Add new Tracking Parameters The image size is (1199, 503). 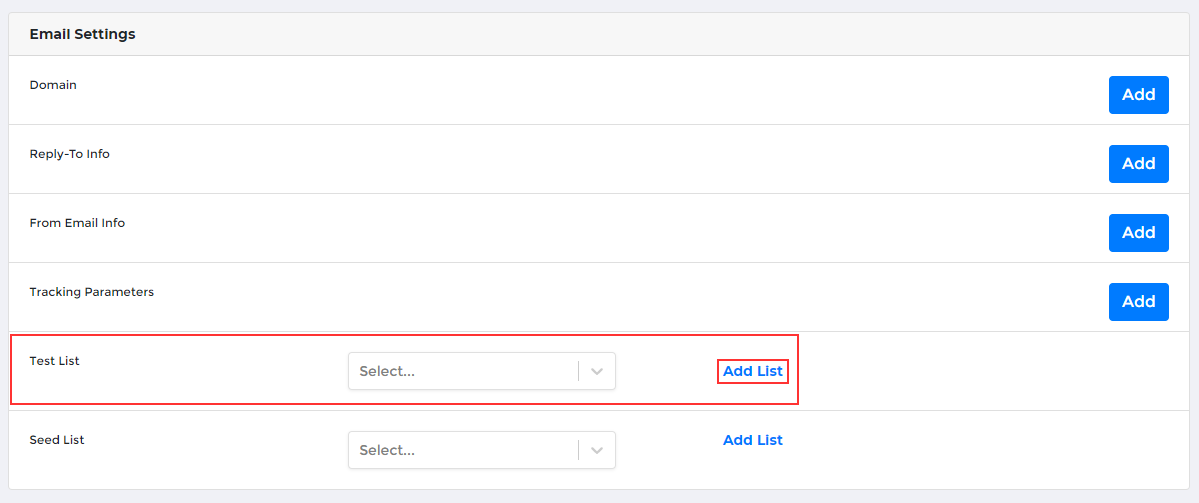point(1138,302)
